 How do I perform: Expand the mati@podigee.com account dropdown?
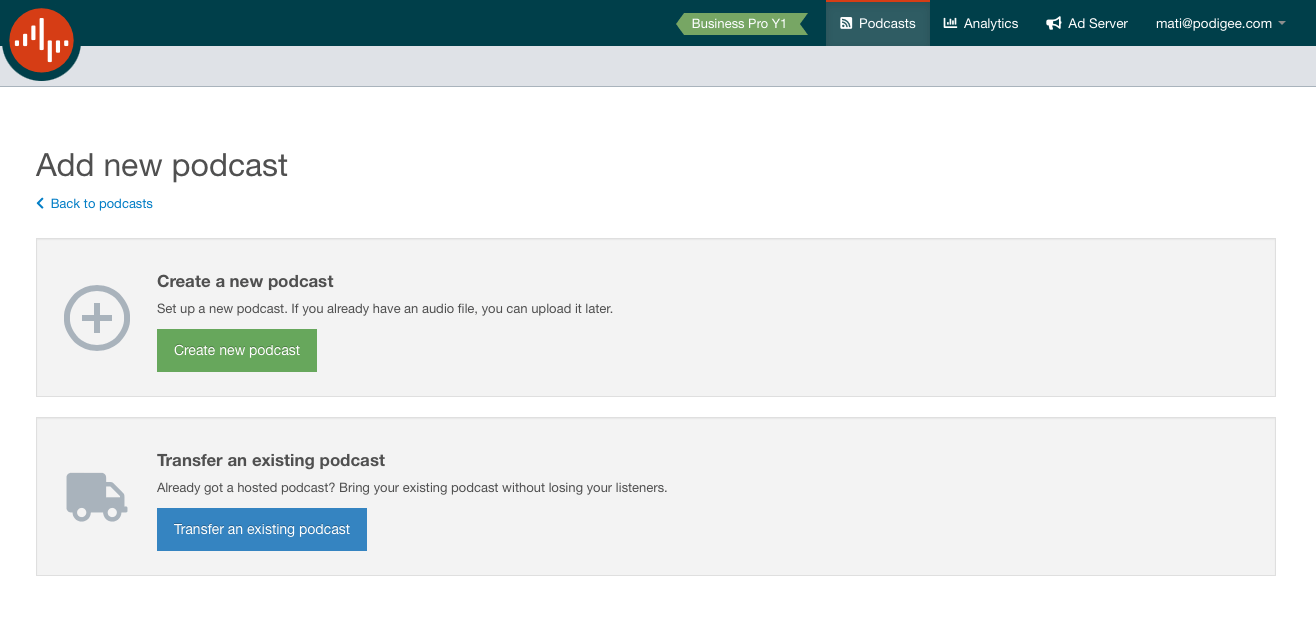tap(1220, 23)
